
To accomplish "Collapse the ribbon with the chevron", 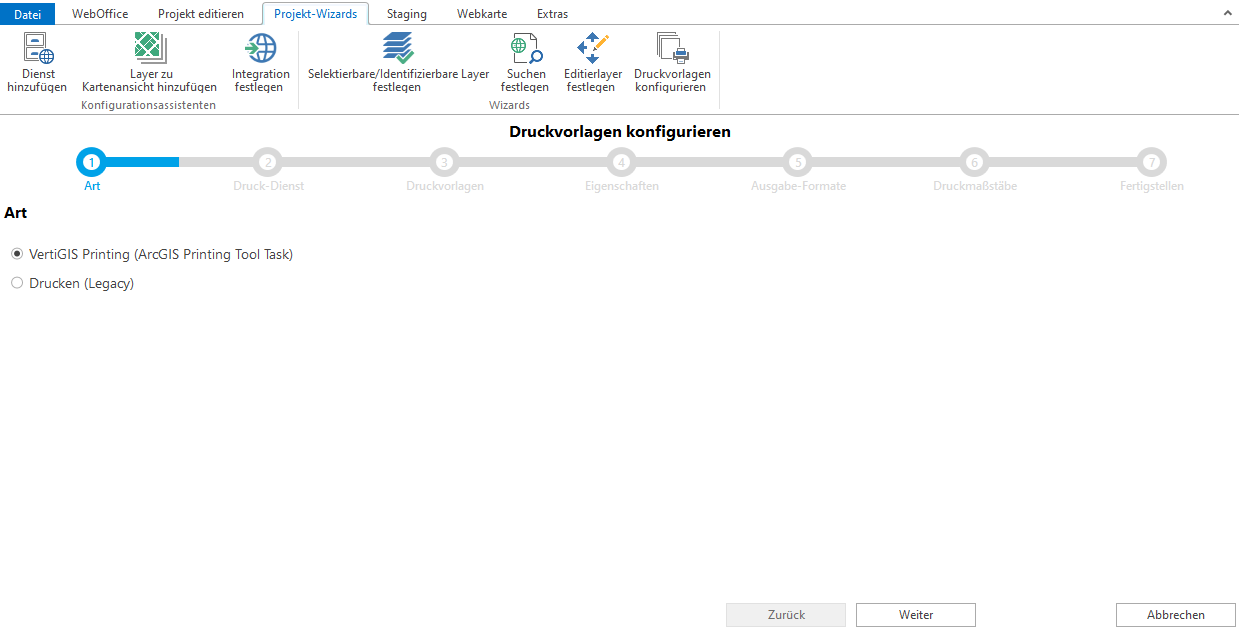I will click(1227, 13).
